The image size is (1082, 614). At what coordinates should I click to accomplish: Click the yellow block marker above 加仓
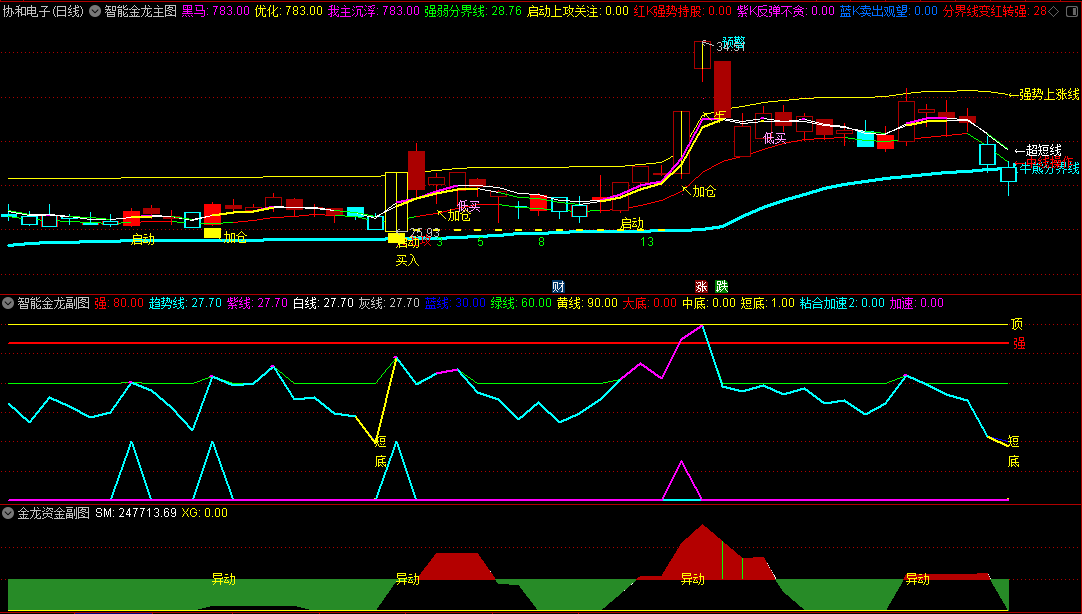click(x=212, y=232)
